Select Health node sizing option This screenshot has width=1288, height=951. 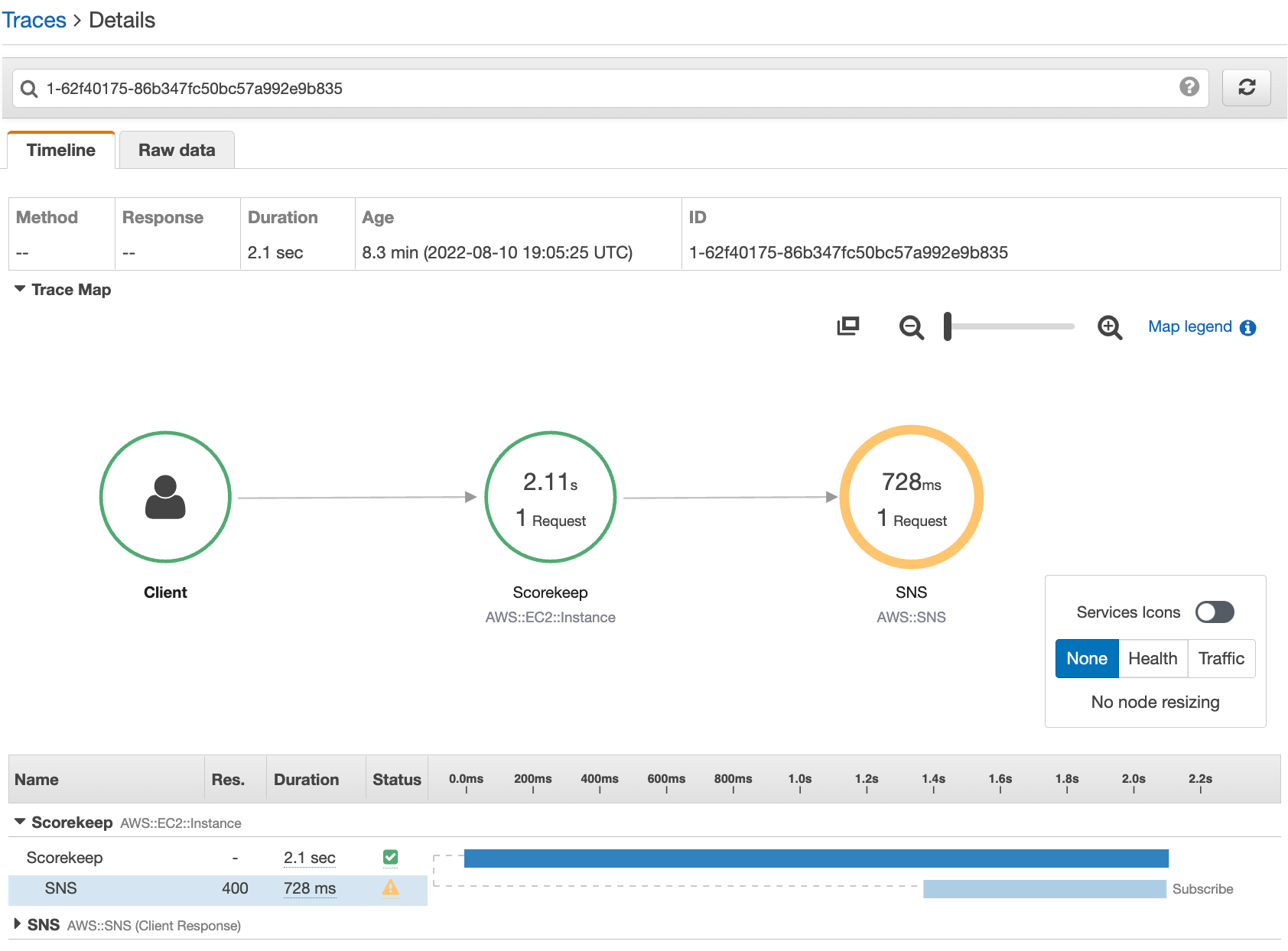[x=1153, y=659]
